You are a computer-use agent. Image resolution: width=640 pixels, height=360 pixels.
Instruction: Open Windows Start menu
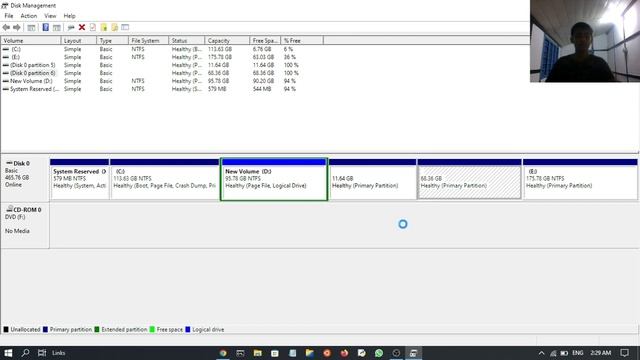tap(8, 353)
